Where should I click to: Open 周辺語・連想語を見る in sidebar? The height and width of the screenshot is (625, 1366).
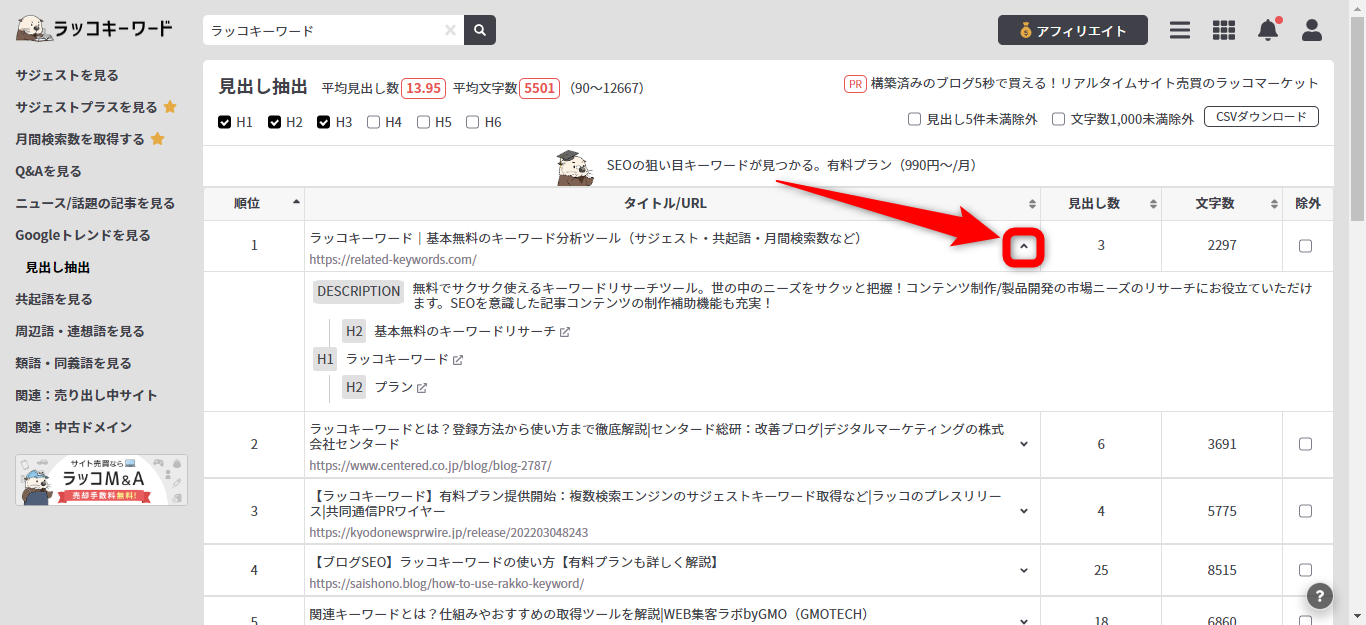pos(80,331)
